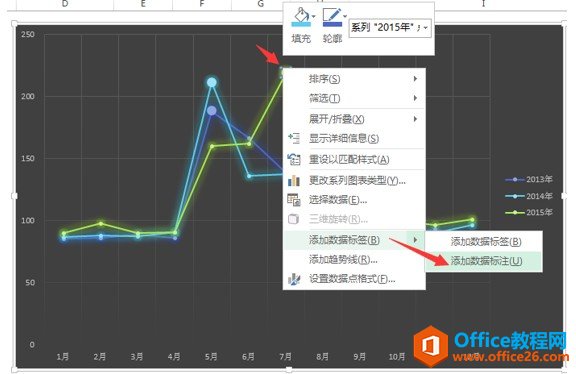Select 添加数据标签(B) in the submenu

coord(483,242)
